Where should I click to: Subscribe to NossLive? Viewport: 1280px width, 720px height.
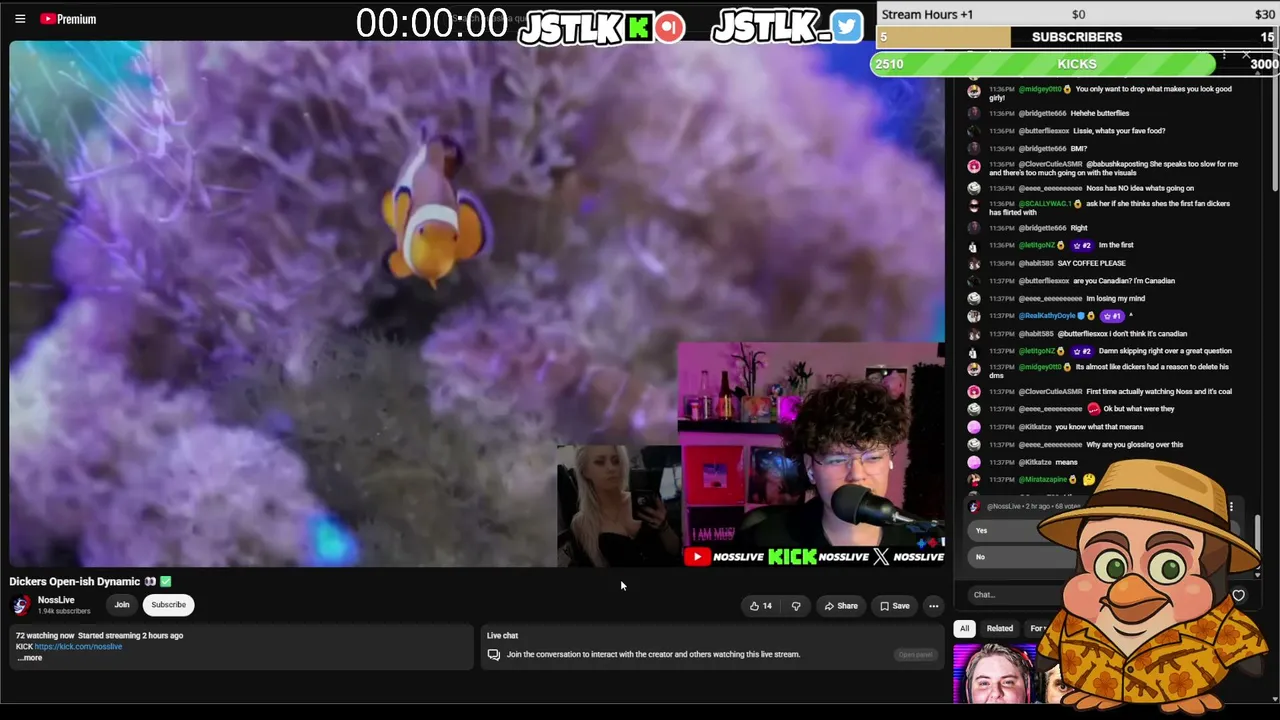pos(168,605)
